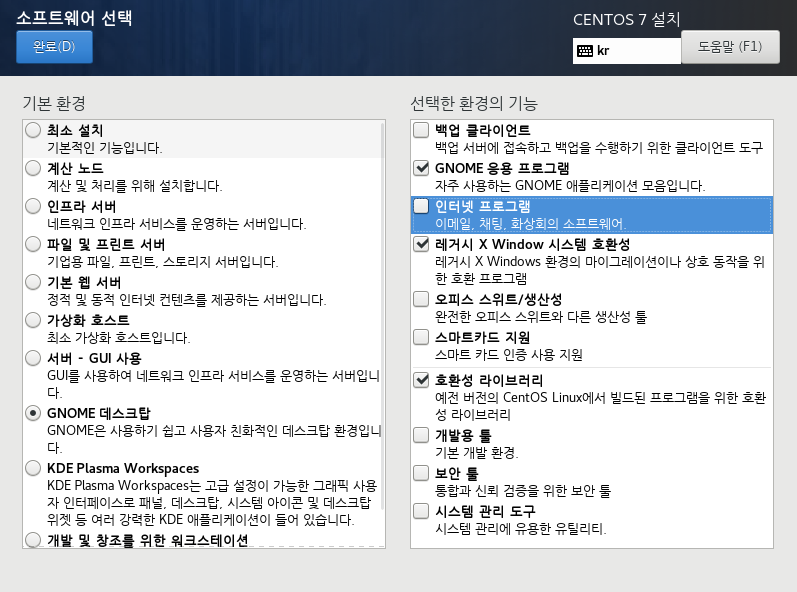Image resolution: width=797 pixels, height=592 pixels.
Task: Choose 인프라 서버 radio option
Action: [x=33, y=206]
